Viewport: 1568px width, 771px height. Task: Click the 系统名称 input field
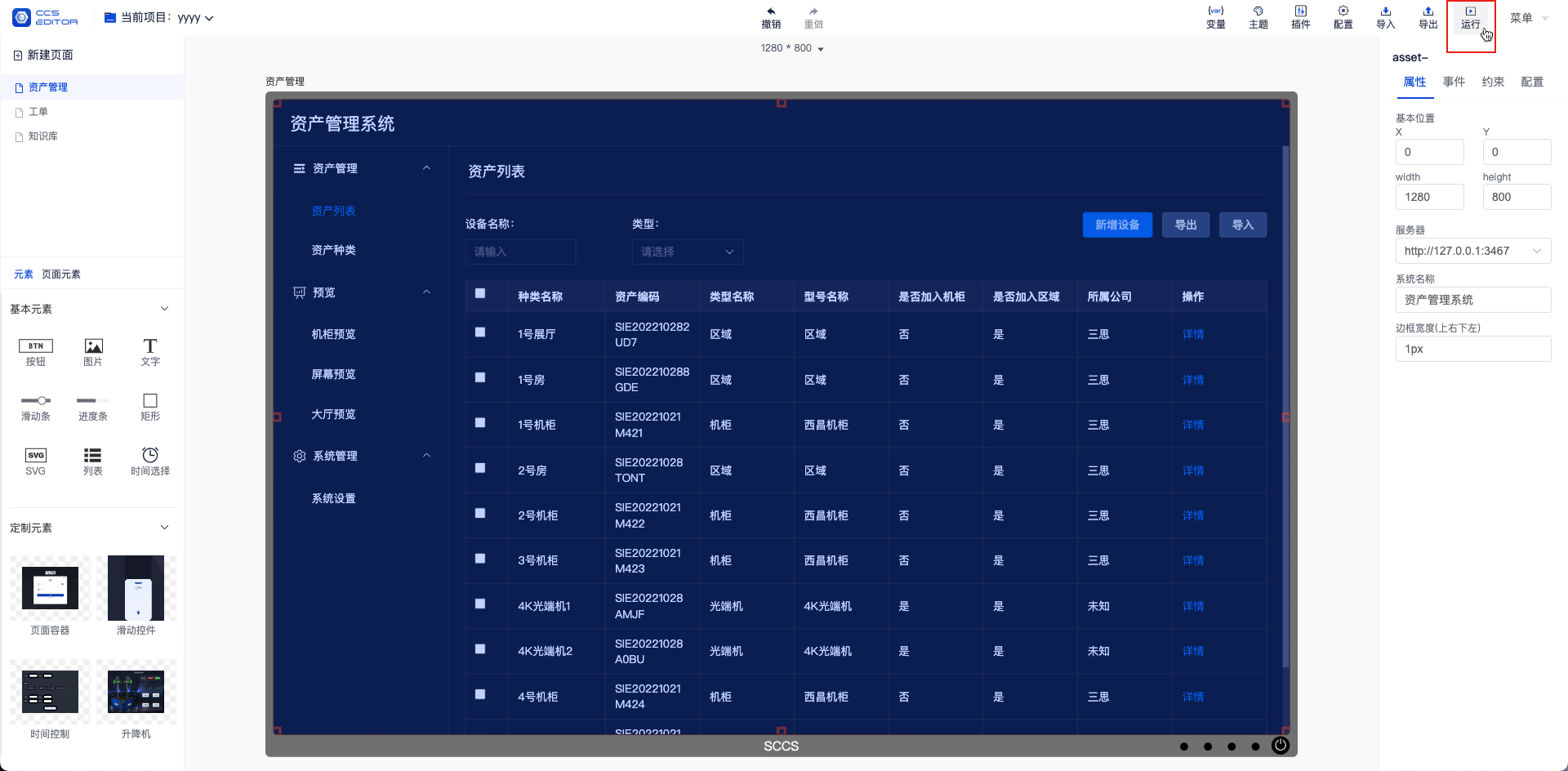(x=1473, y=300)
